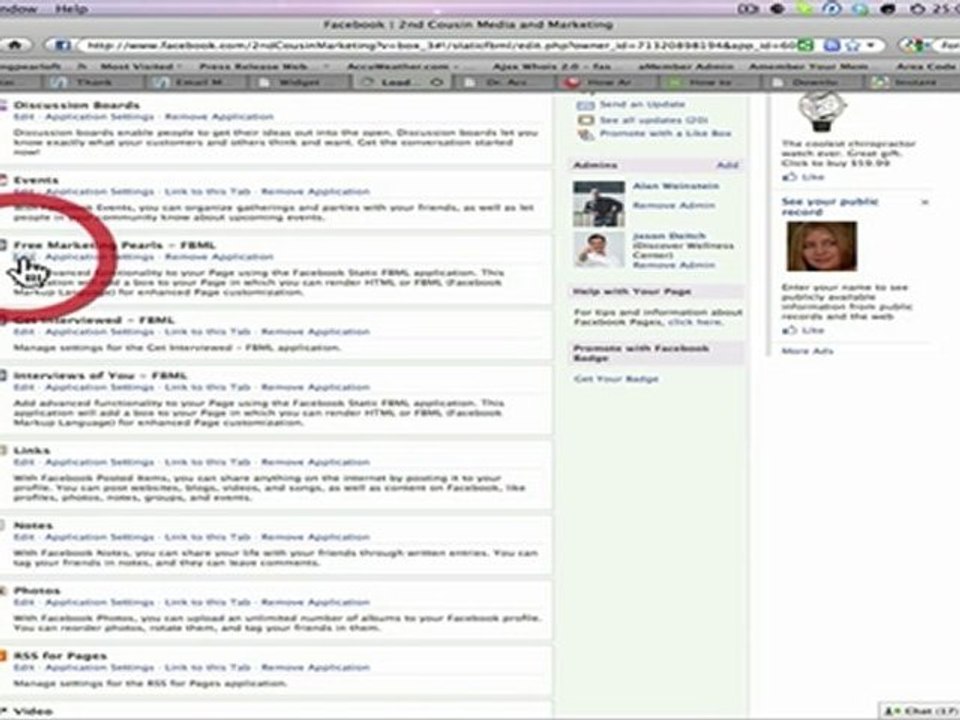Image resolution: width=960 pixels, height=720 pixels.
Task: Click the browser Home button
Action: pos(13,45)
